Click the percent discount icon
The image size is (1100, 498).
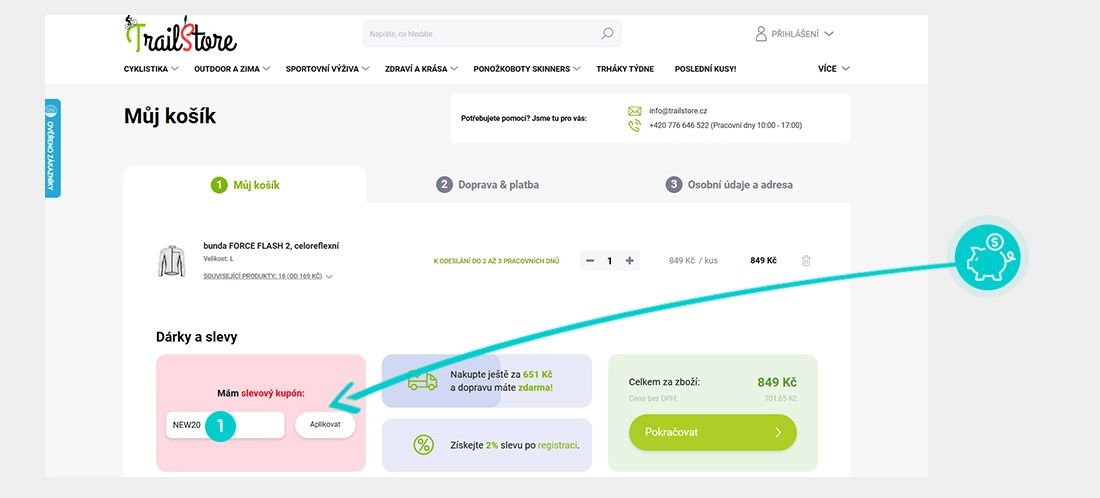423,445
